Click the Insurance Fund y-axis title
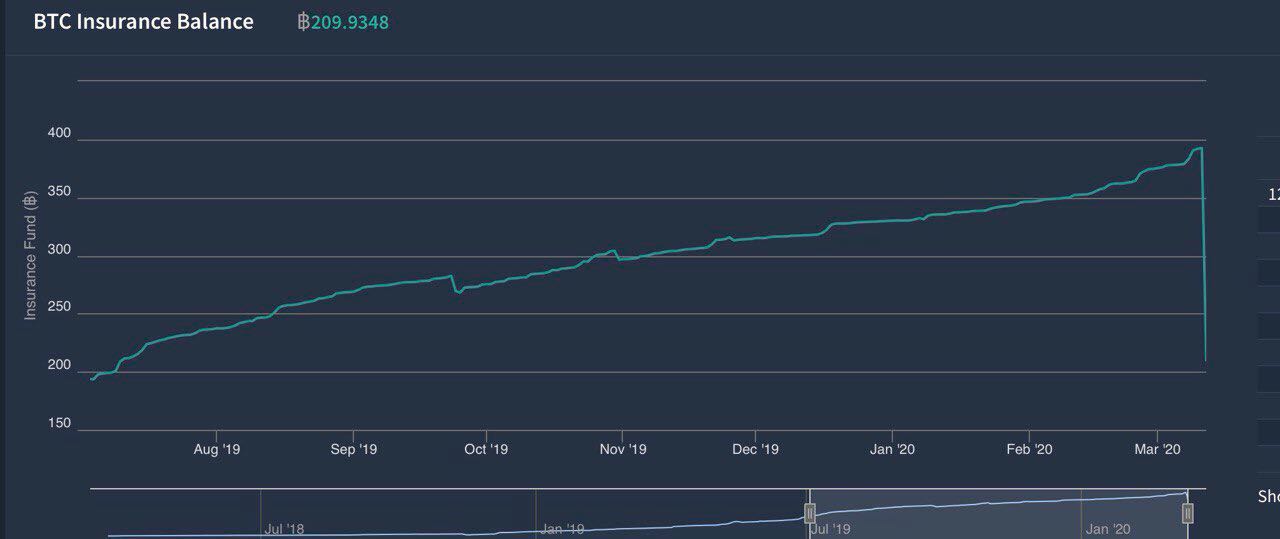The image size is (1280, 539). (30, 254)
